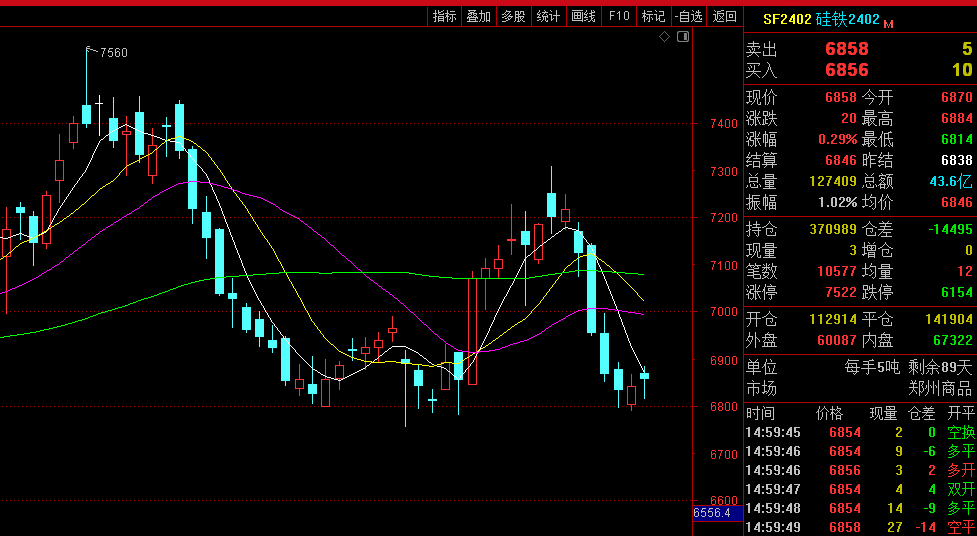Toggle the side panel layout icon
Screen dimensions: 977x536
pos(683,37)
